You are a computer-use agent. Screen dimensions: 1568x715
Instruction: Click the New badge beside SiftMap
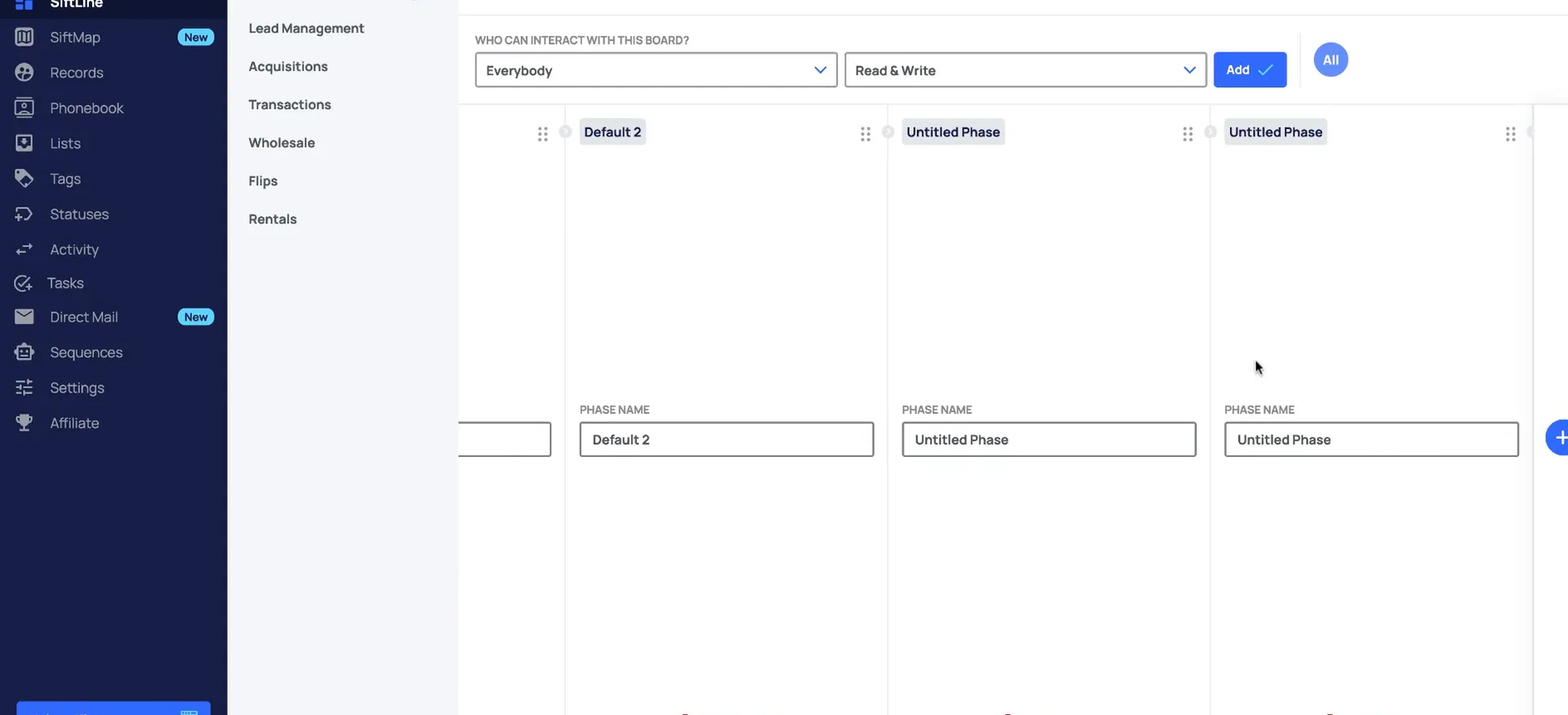coord(196,38)
